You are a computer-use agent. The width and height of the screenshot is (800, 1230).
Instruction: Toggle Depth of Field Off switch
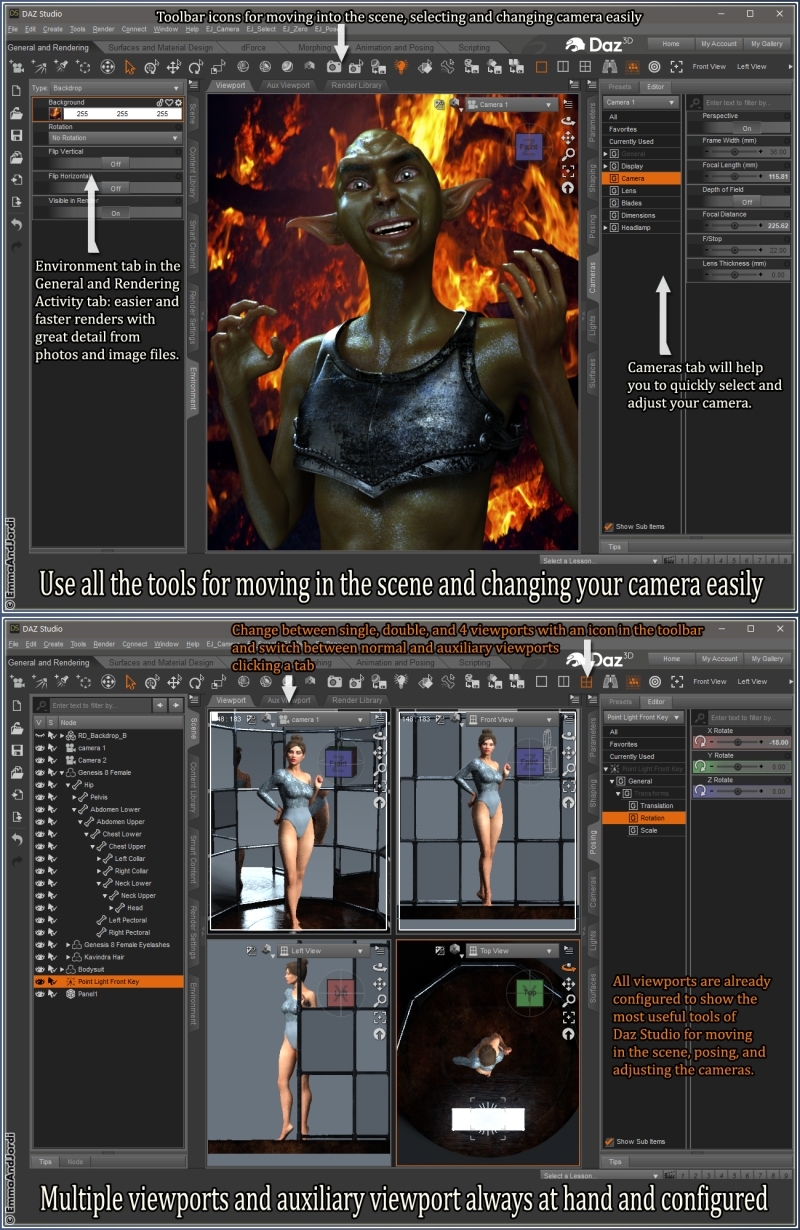746,201
